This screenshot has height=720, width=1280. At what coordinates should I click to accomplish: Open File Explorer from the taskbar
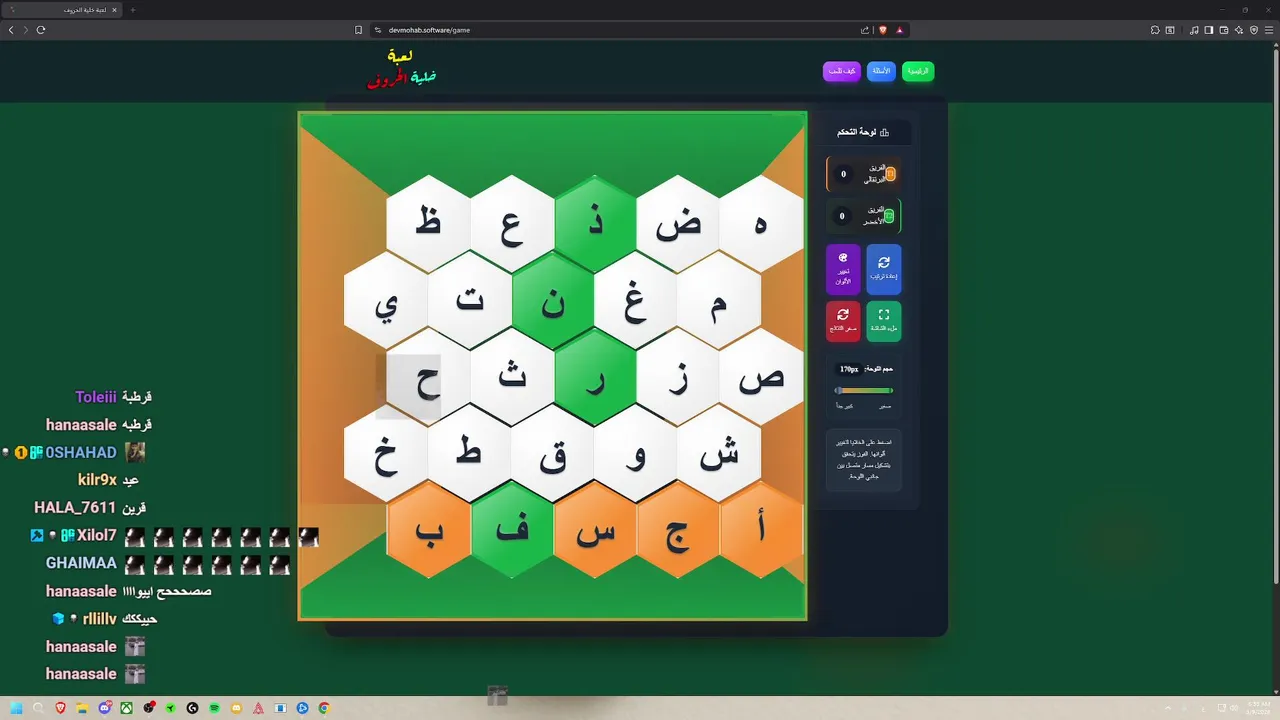(83, 708)
